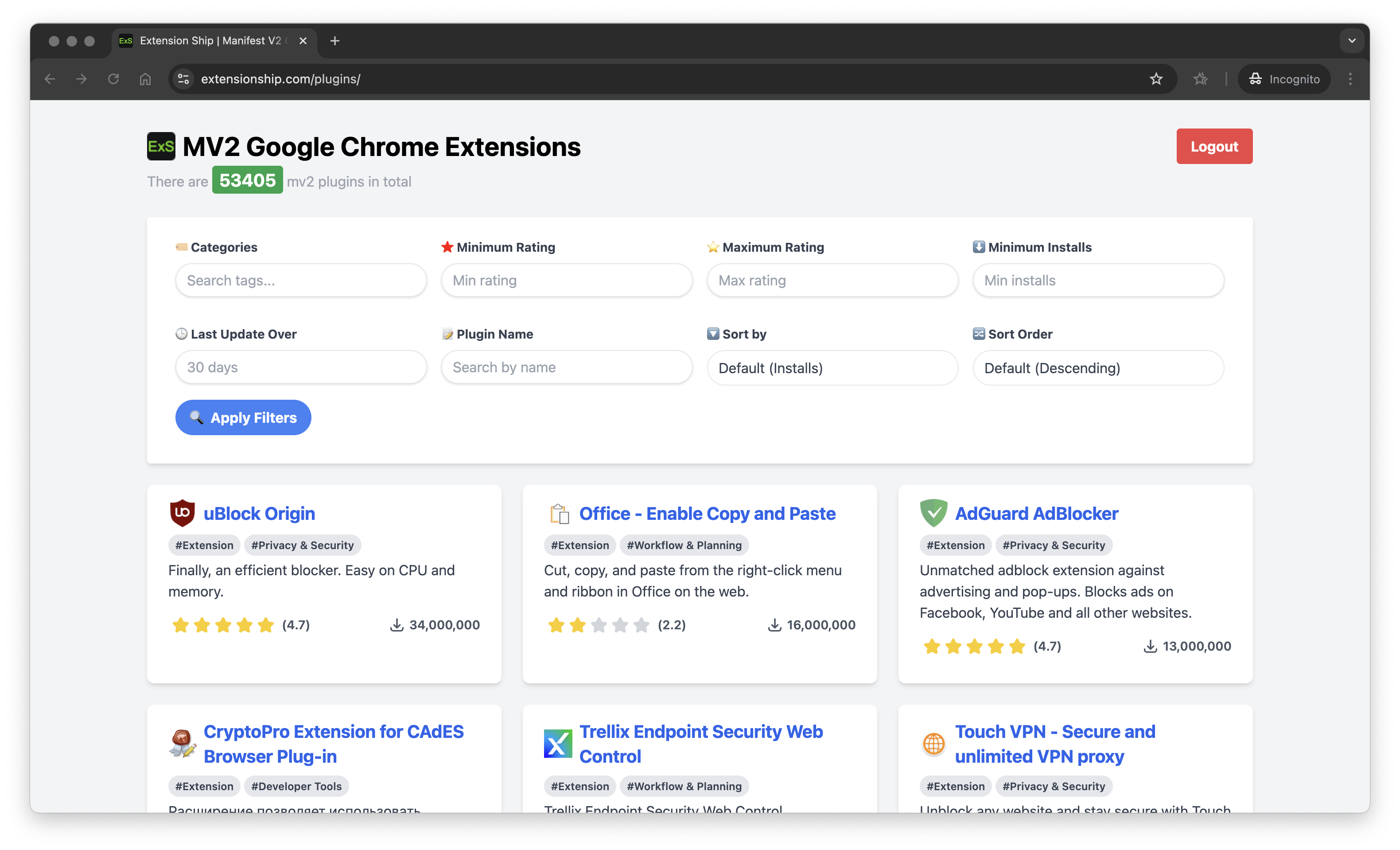Open Office - Enable Copy and Paste link
This screenshot has height=850, width=1400.
[x=708, y=513]
